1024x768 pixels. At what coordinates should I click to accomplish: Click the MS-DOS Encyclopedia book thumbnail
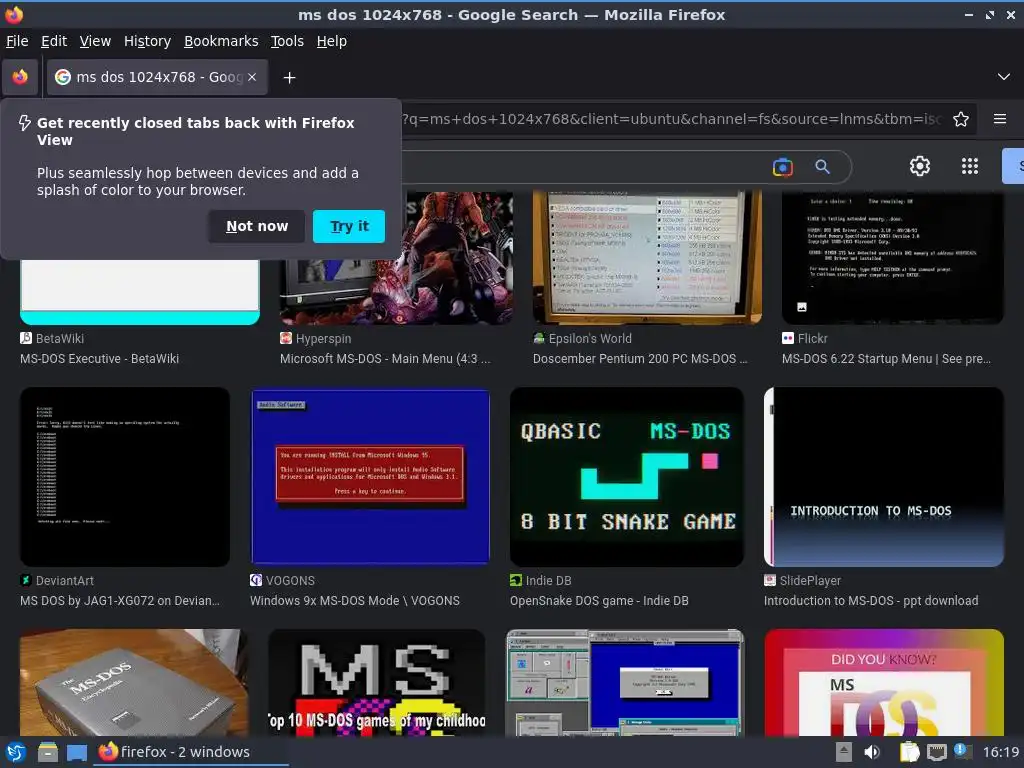(x=134, y=682)
